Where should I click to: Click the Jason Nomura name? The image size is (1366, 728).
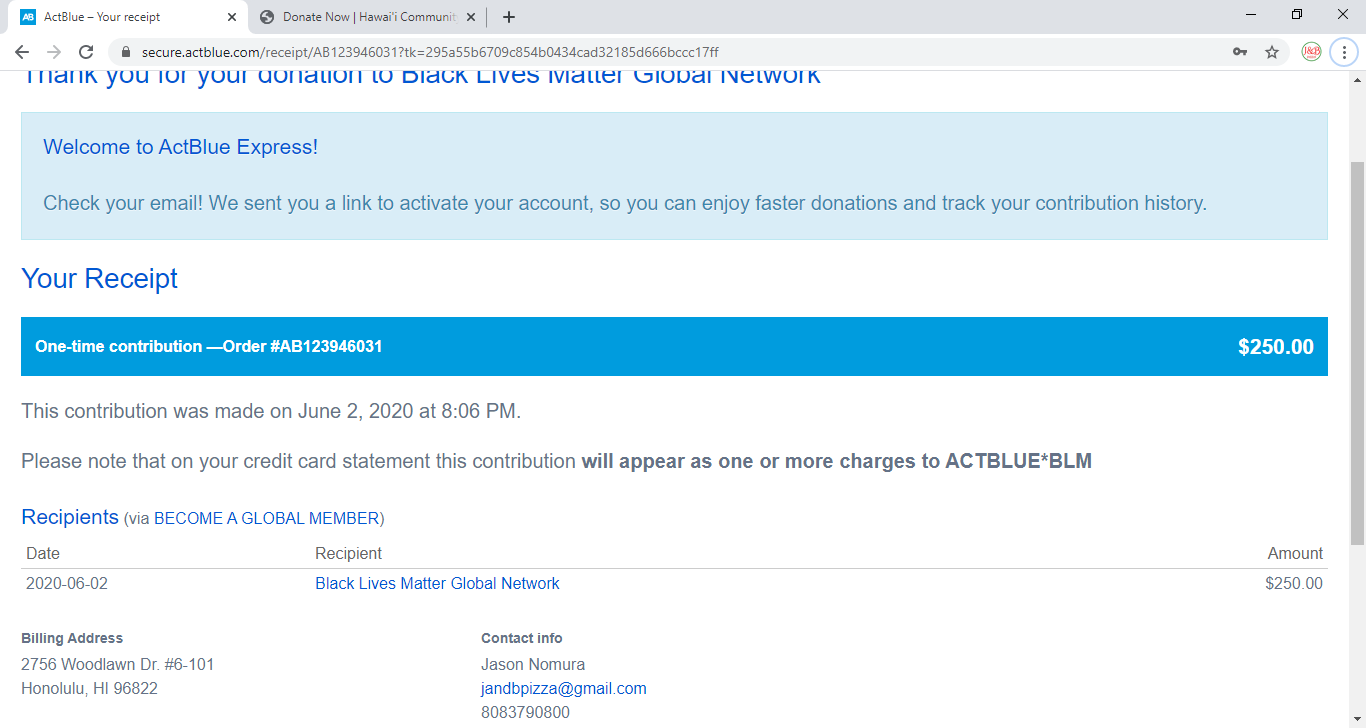(533, 664)
